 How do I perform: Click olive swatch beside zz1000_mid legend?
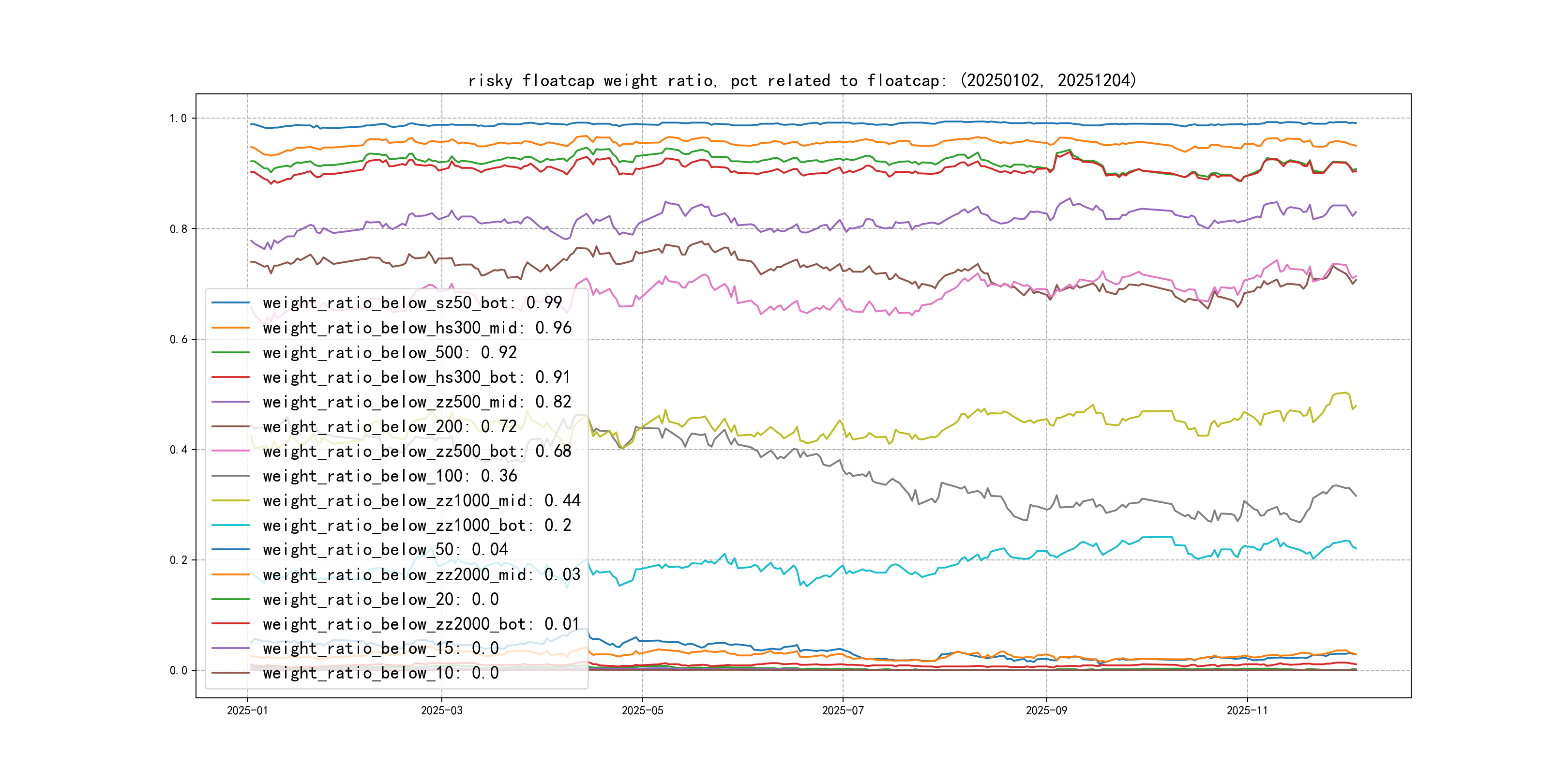230,500
